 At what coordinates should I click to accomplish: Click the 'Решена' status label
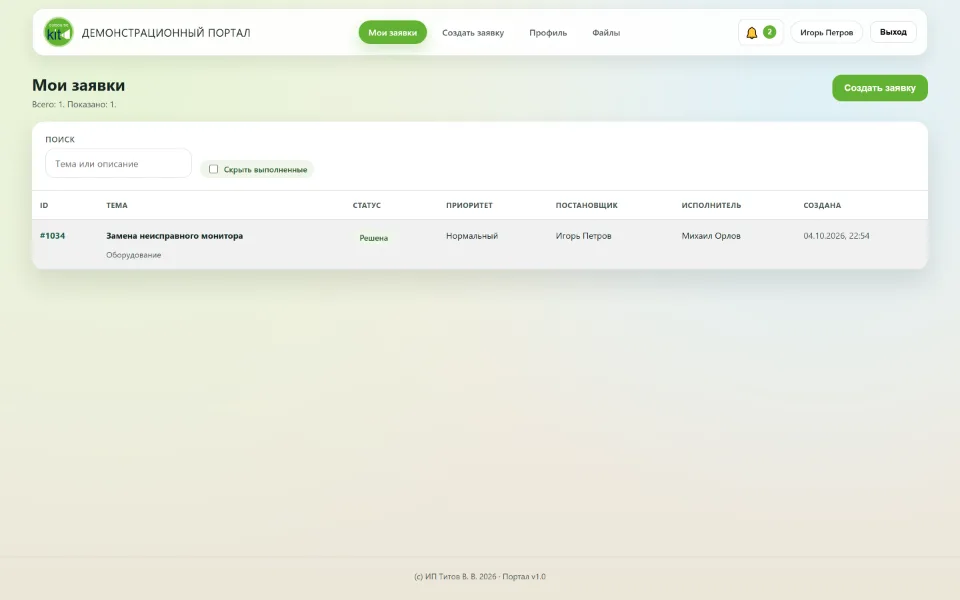(x=373, y=238)
